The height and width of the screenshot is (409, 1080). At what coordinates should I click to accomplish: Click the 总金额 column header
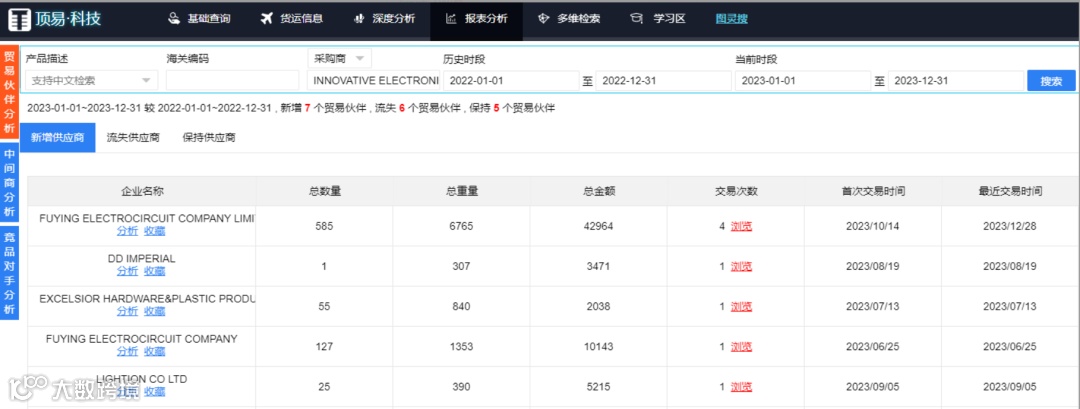click(x=599, y=191)
